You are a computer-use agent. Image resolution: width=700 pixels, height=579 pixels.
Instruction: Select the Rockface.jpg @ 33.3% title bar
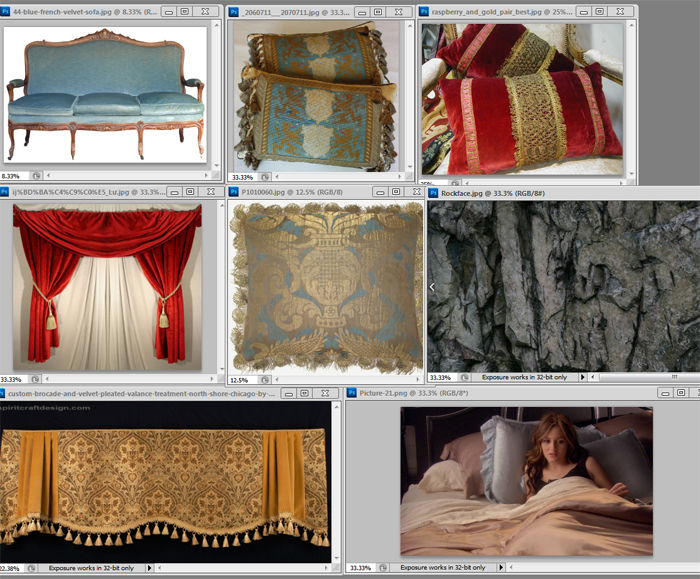tap(563, 193)
